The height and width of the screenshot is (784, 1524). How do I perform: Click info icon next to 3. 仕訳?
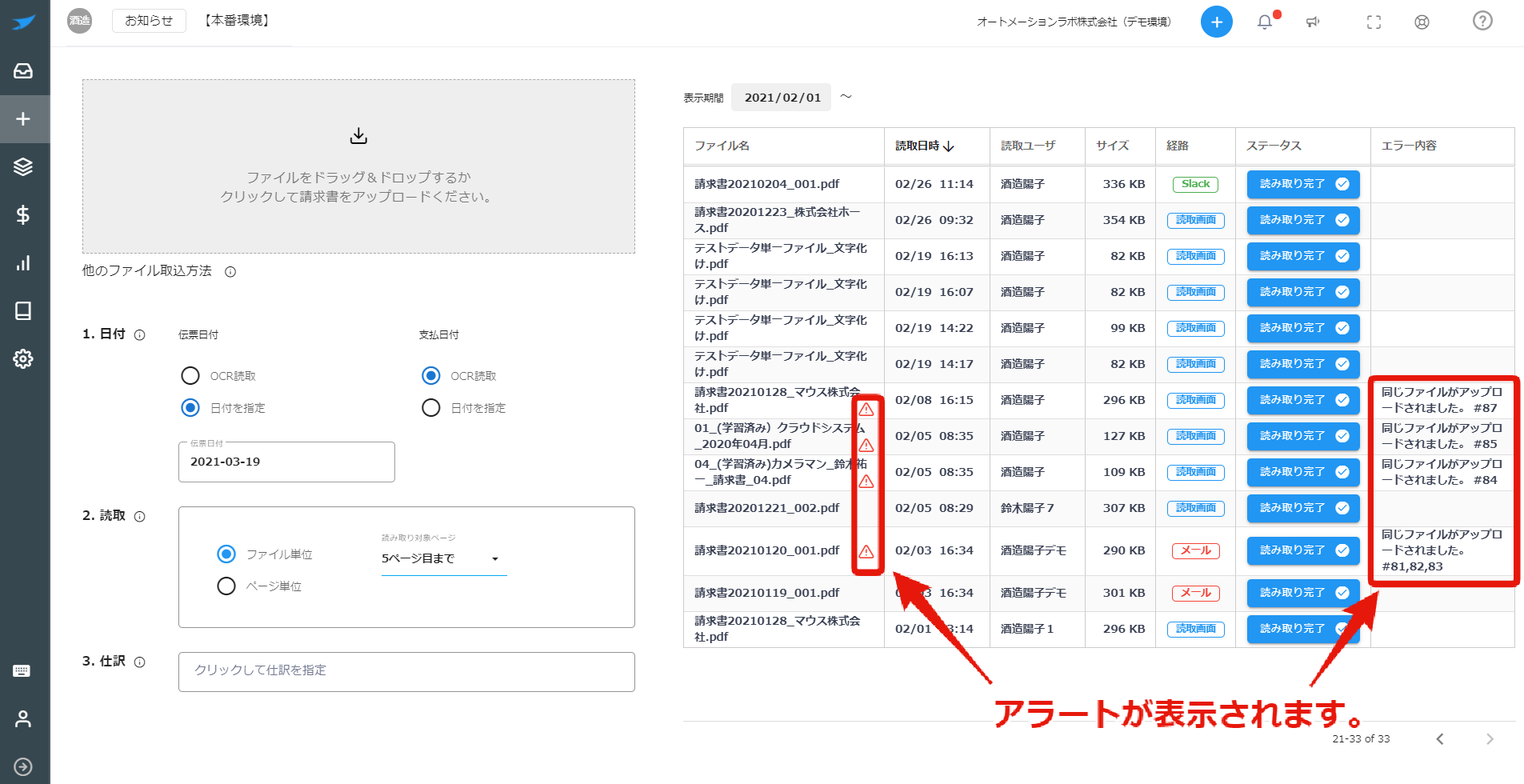point(140,662)
